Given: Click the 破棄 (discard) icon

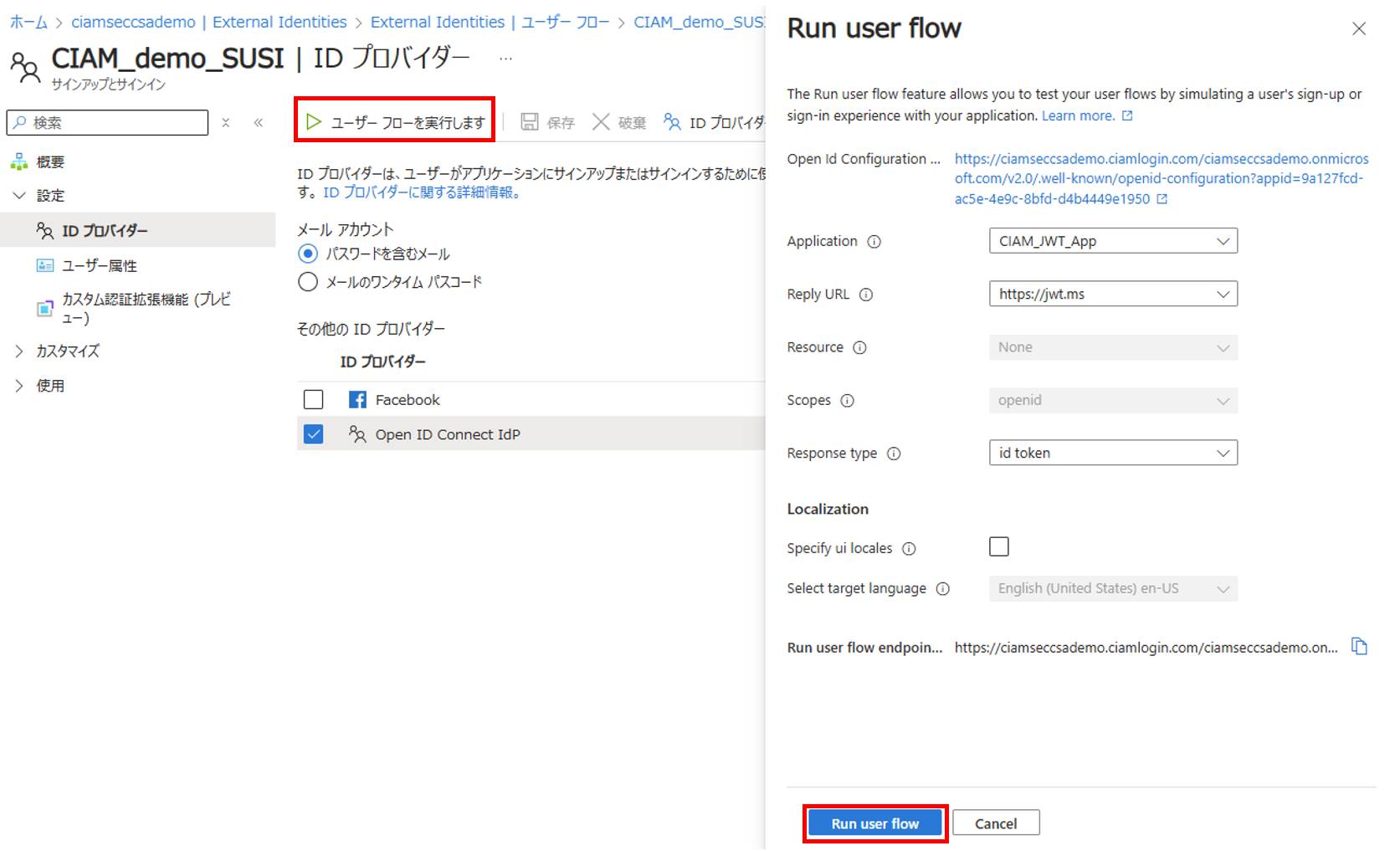Looking at the screenshot, I should pyautogui.click(x=601, y=120).
